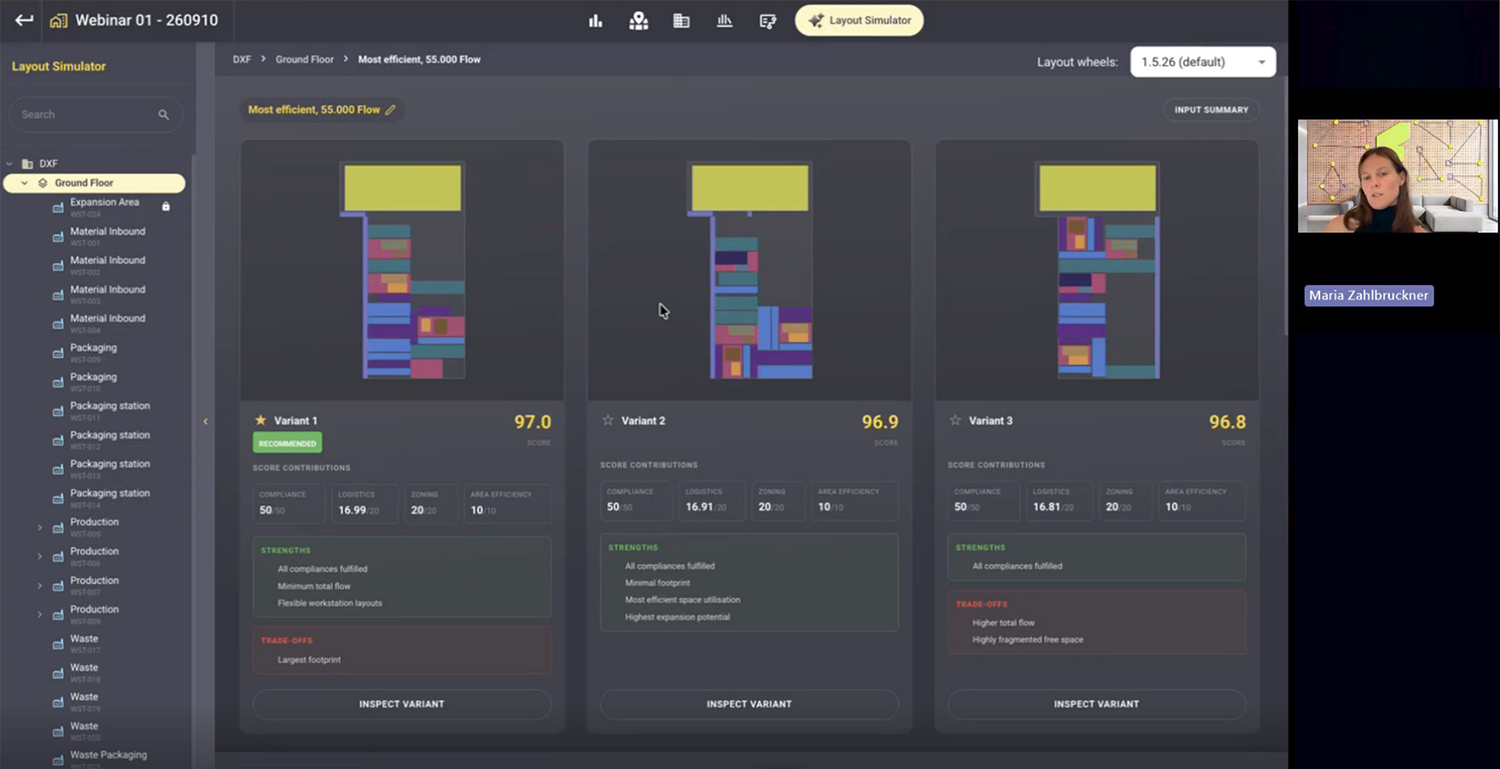Unstar Variant 1 as favorite
Image resolution: width=1500 pixels, height=769 pixels.
(261, 420)
